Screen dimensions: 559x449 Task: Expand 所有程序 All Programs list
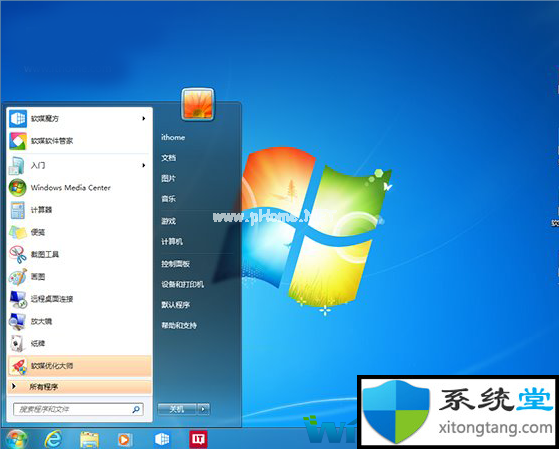point(79,387)
